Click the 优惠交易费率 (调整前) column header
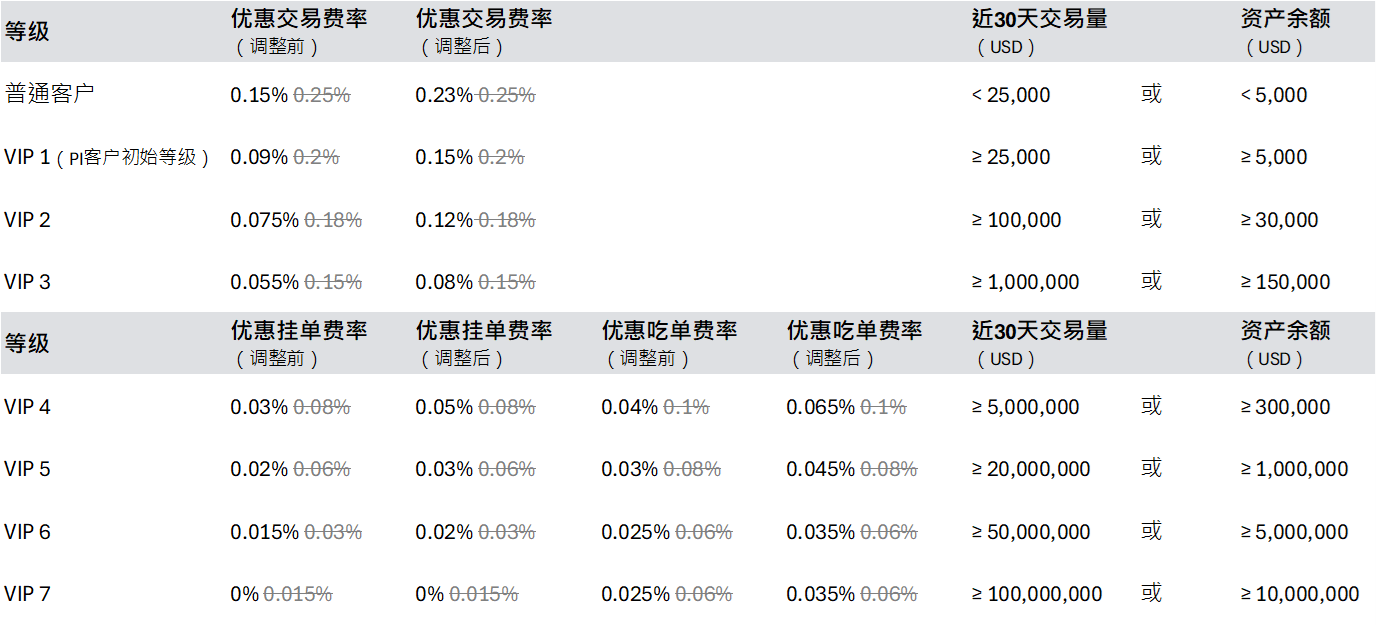This screenshot has width=1376, height=626. [x=299, y=32]
